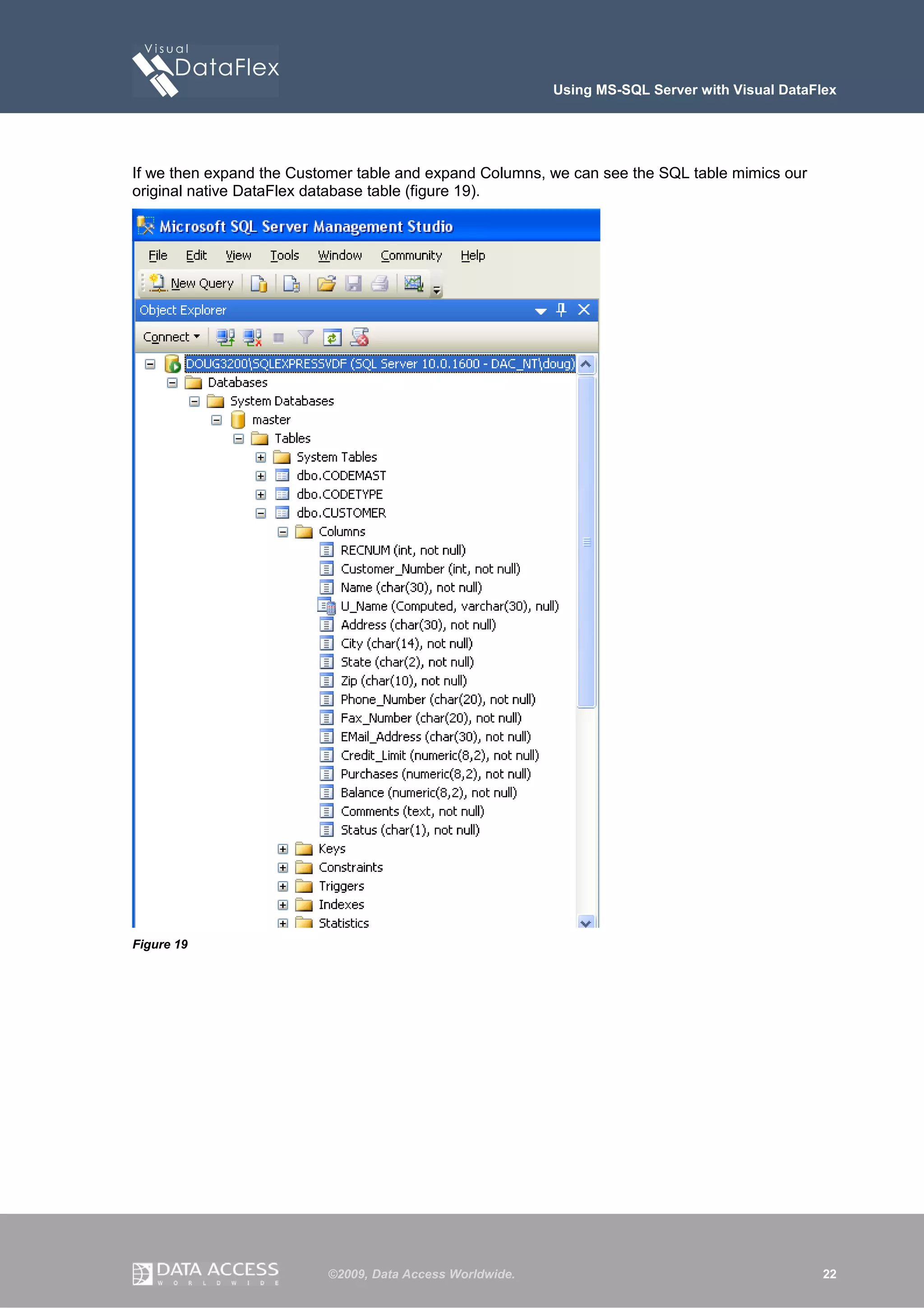
Task: Click the Activity Monitor icon in toolbar
Action: coord(413,283)
